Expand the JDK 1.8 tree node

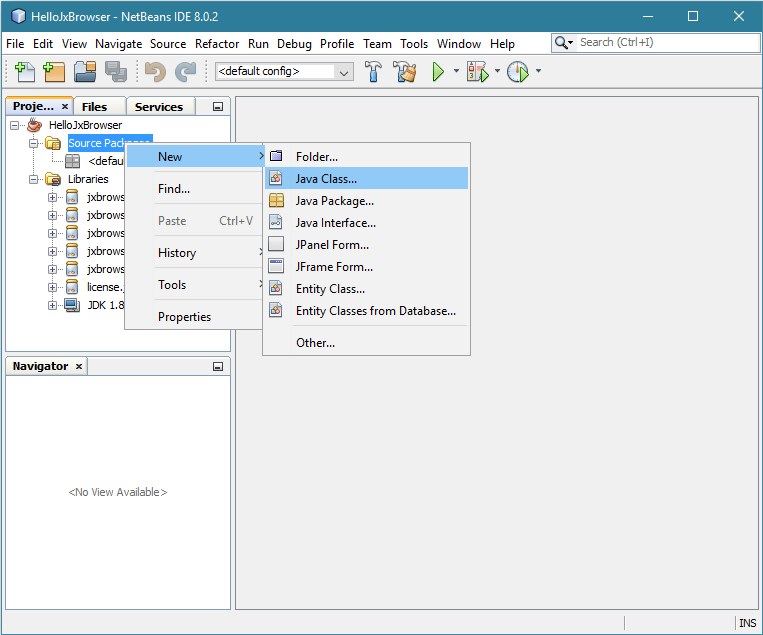click(52, 305)
